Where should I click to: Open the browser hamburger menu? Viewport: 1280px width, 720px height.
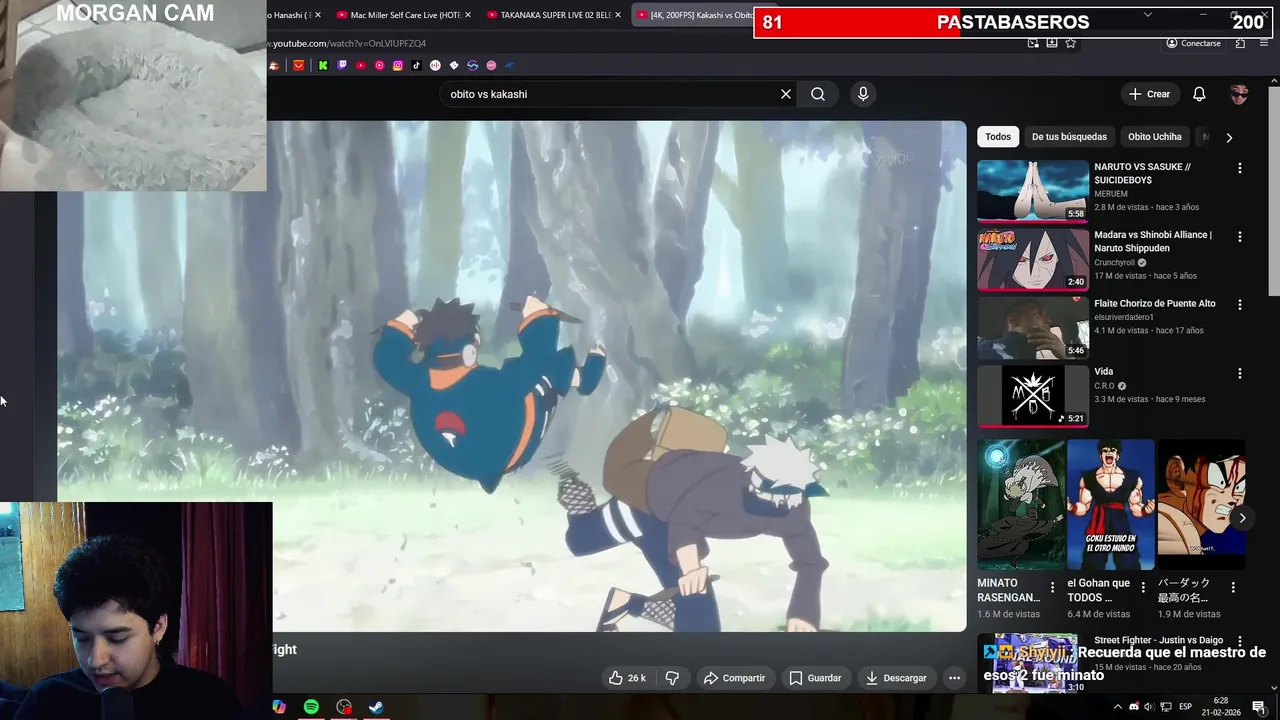(1264, 43)
